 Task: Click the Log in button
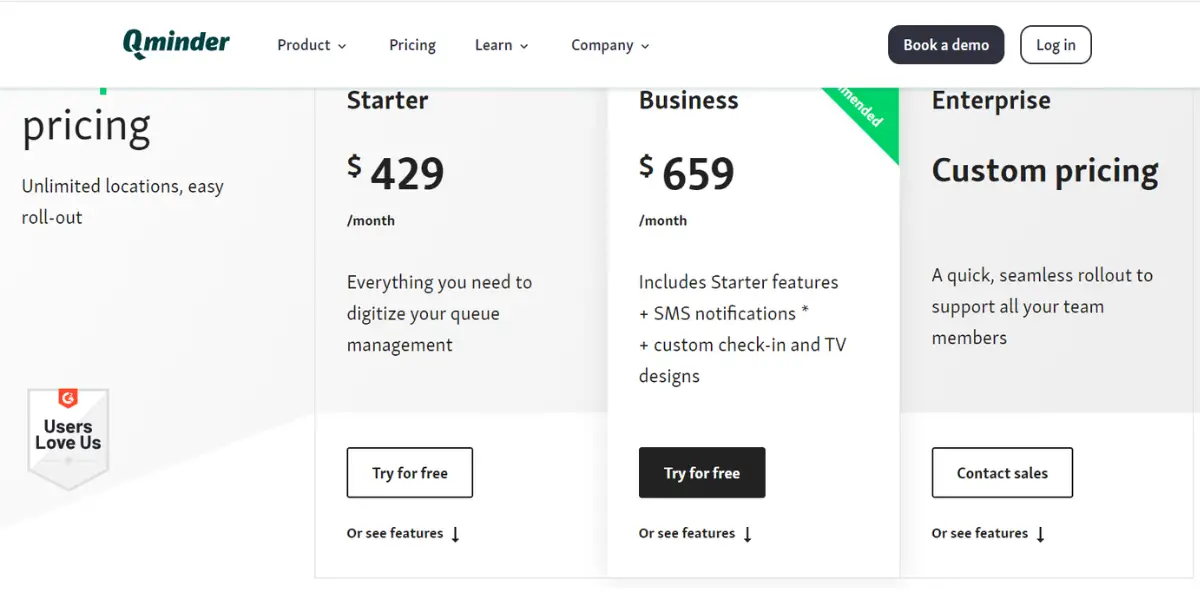(x=1056, y=45)
